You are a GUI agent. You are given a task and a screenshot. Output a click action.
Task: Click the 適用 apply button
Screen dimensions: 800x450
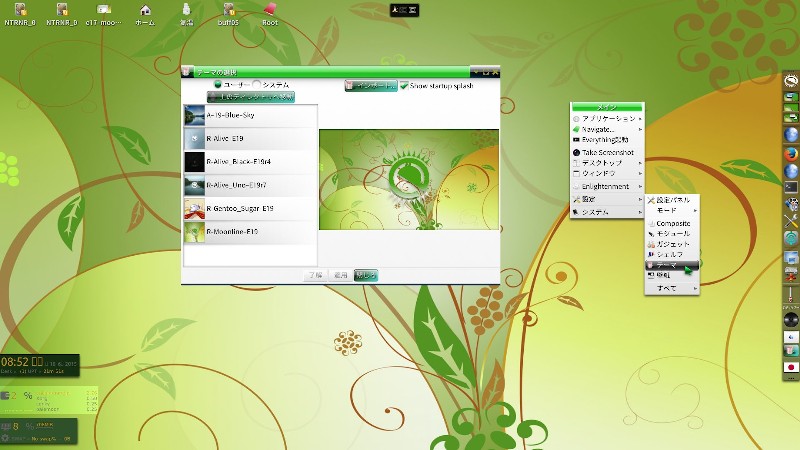click(340, 275)
